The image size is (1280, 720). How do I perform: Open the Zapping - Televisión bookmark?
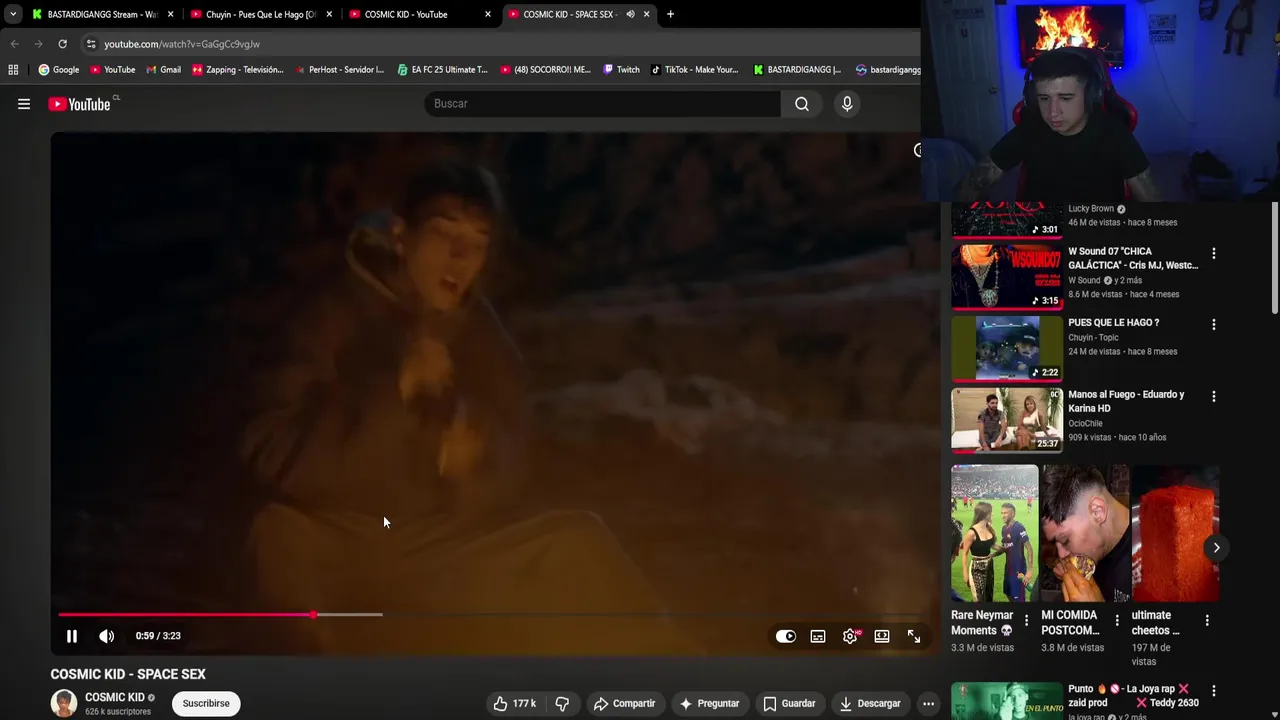click(x=237, y=70)
